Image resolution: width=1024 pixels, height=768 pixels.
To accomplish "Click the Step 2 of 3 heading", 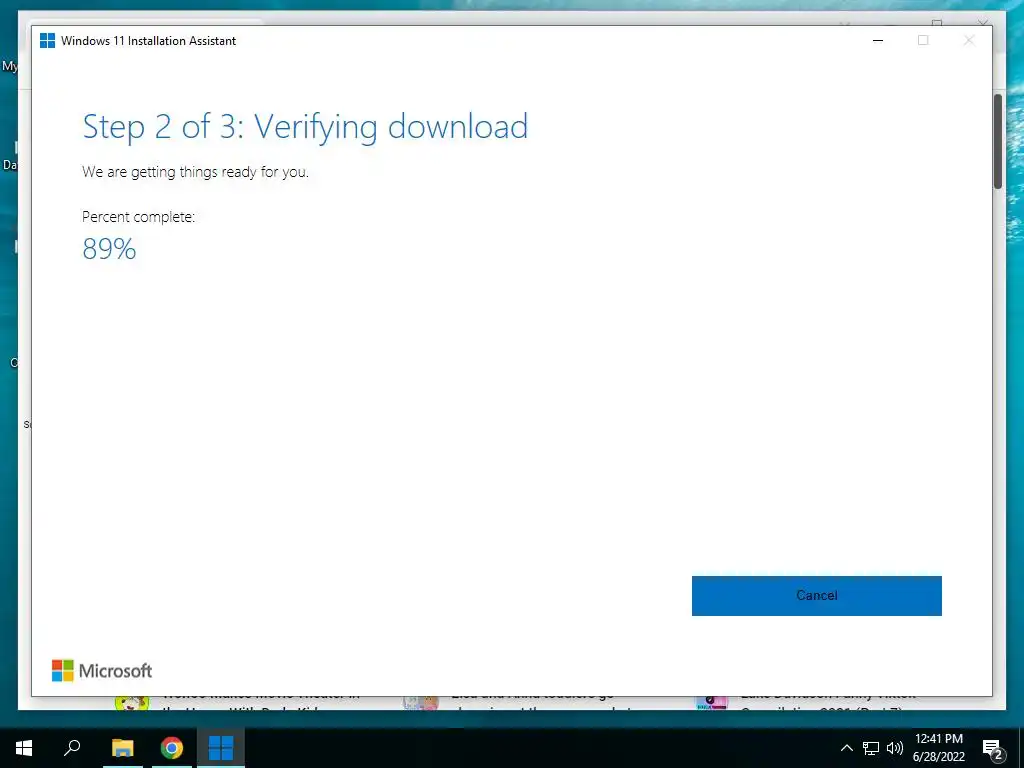I will (305, 127).
